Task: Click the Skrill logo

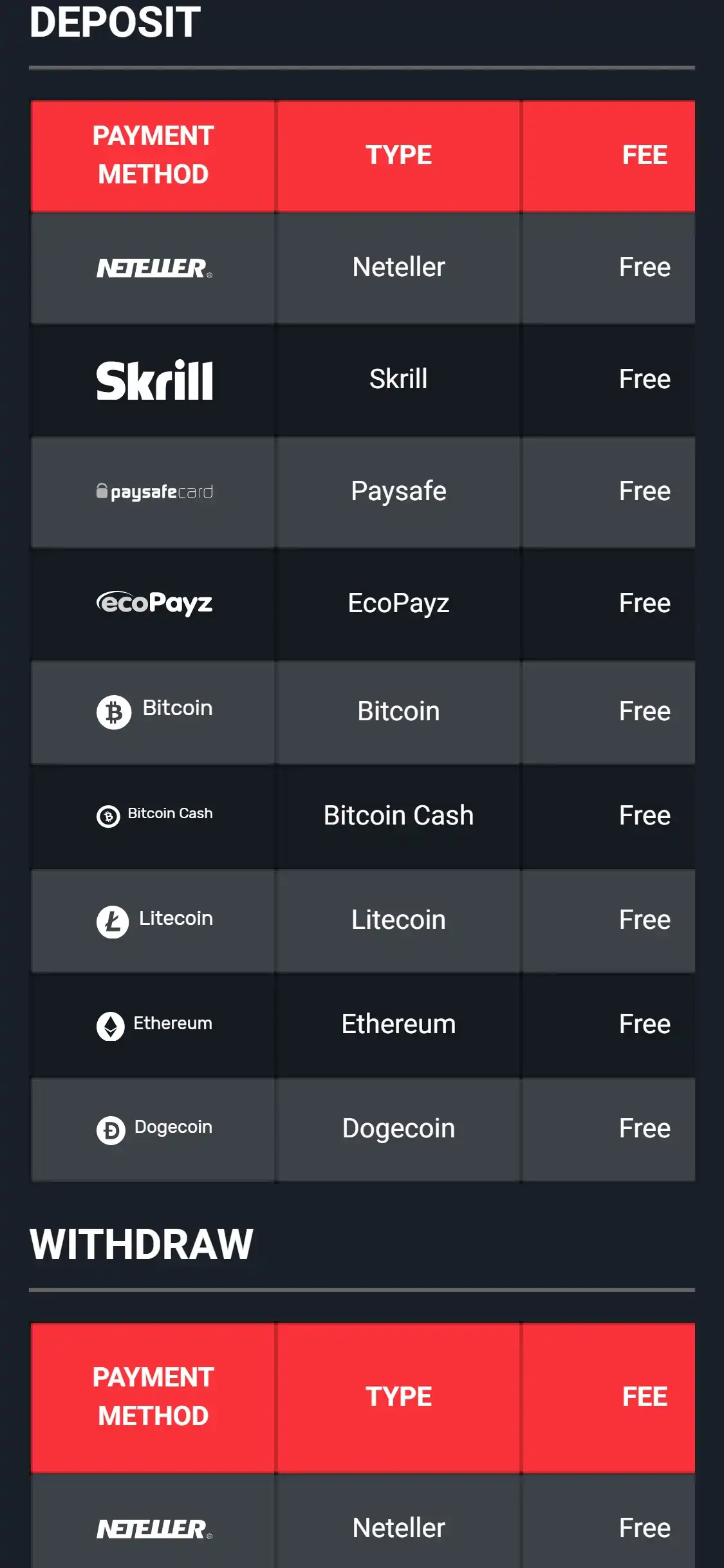Action: tap(154, 380)
